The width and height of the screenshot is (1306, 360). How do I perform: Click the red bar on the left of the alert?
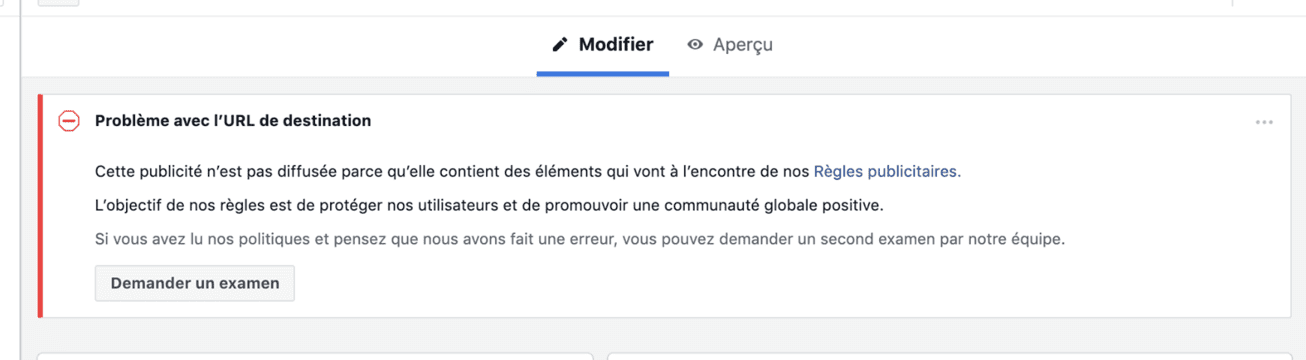coord(41,206)
